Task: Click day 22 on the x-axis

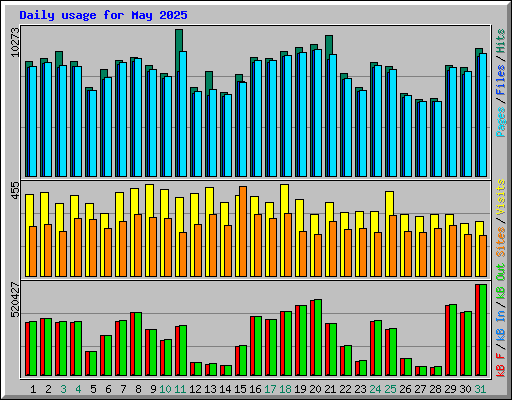Action: [x=345, y=389]
